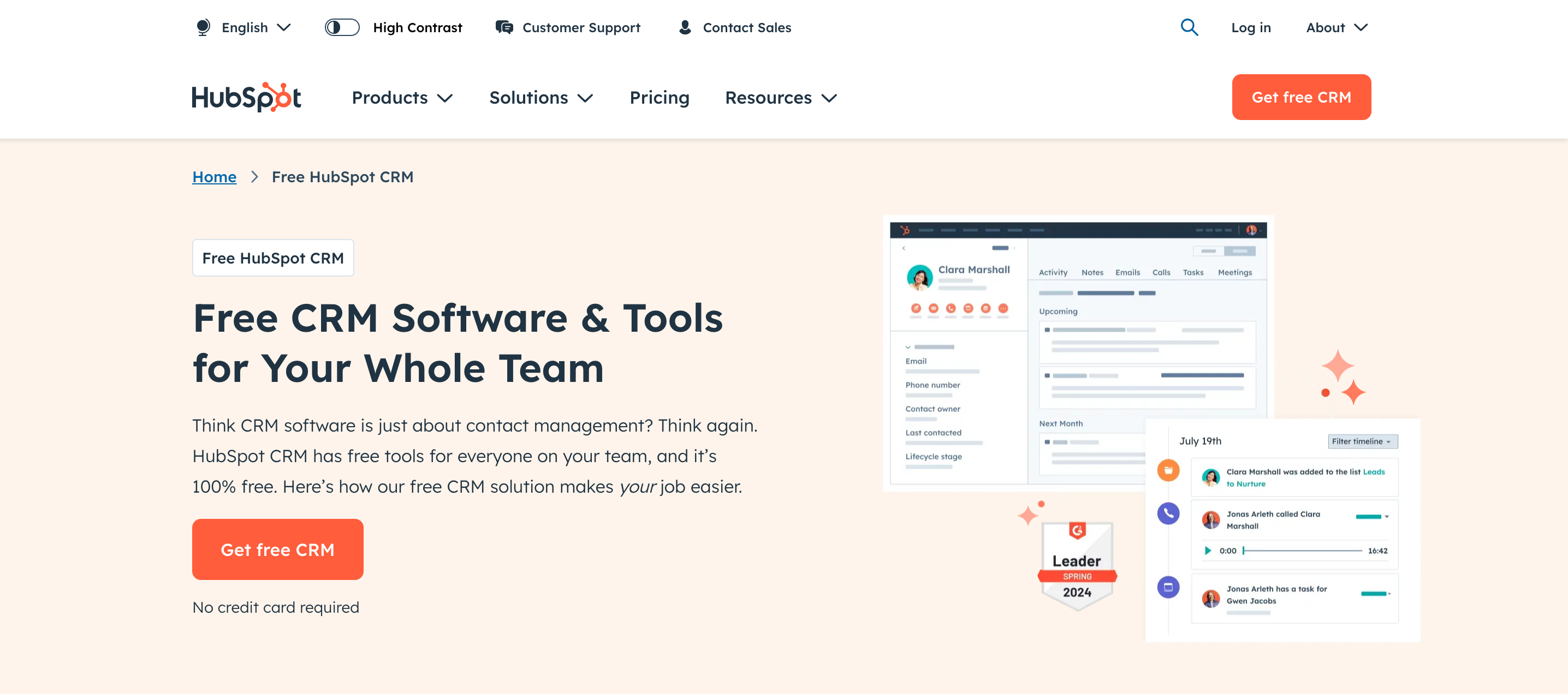Expand the About dropdown menu
This screenshot has height=694, width=1568.
1336,27
